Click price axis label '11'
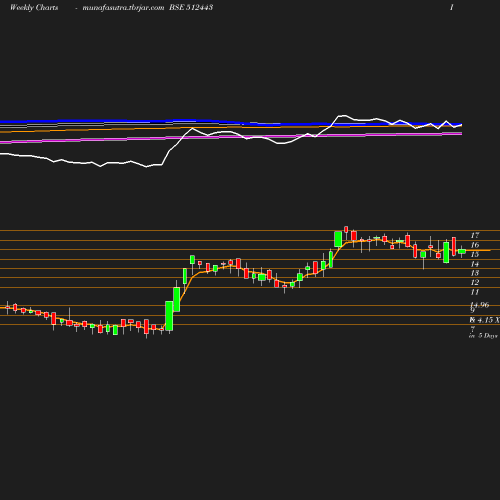The image size is (500, 500). [x=475, y=292]
